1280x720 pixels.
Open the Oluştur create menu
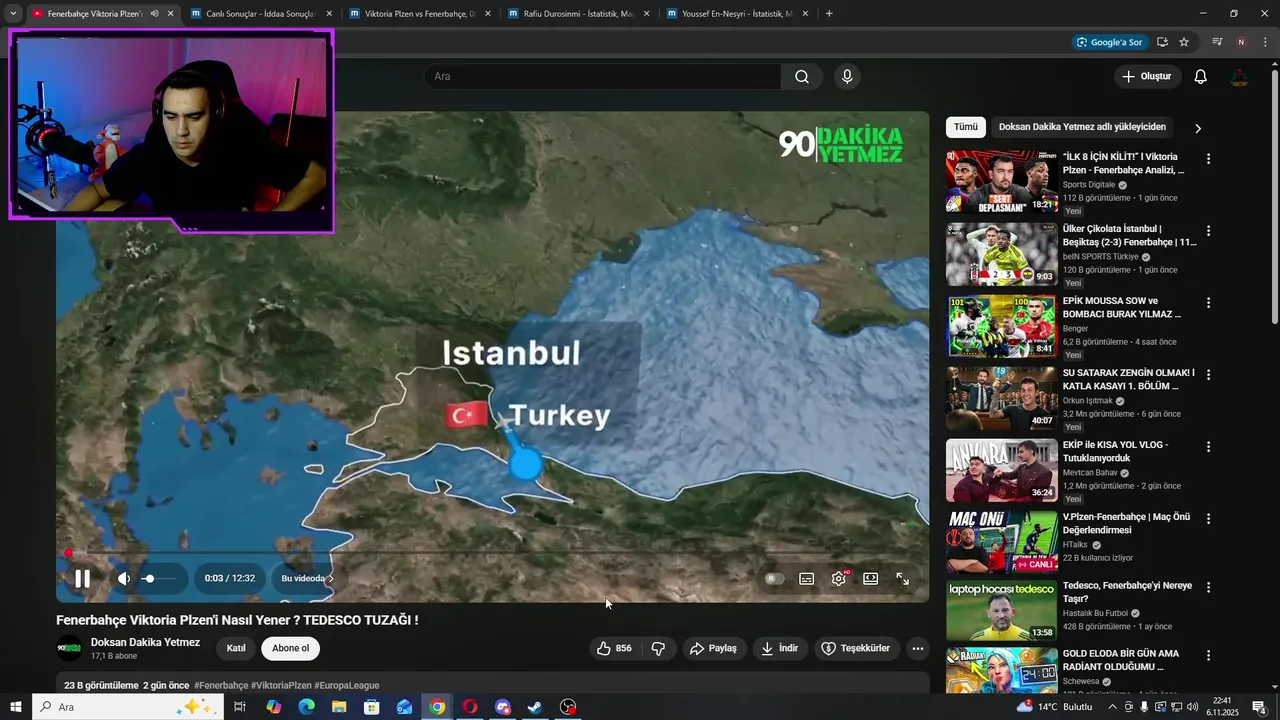tap(1147, 76)
